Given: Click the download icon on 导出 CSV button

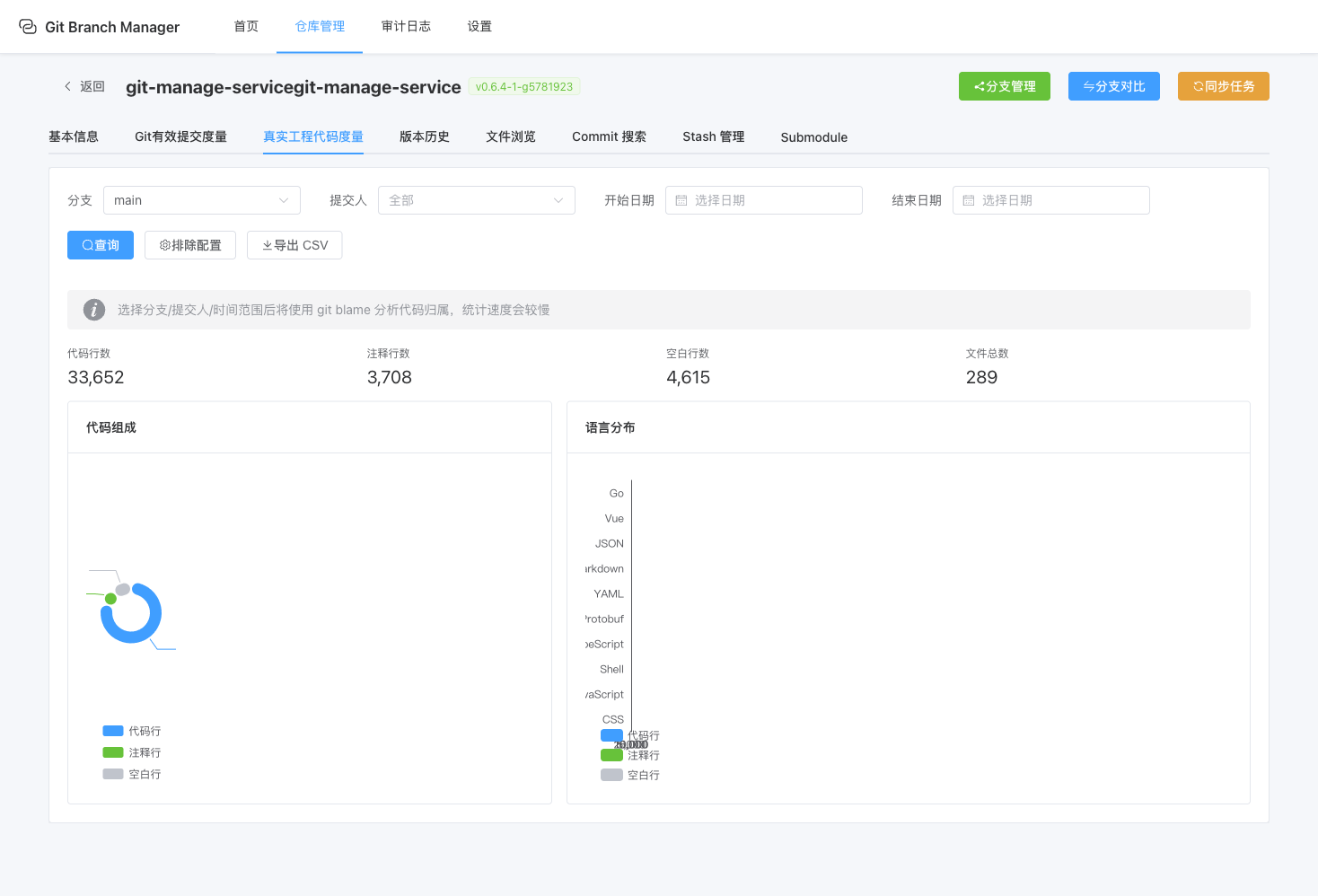Looking at the screenshot, I should point(269,244).
